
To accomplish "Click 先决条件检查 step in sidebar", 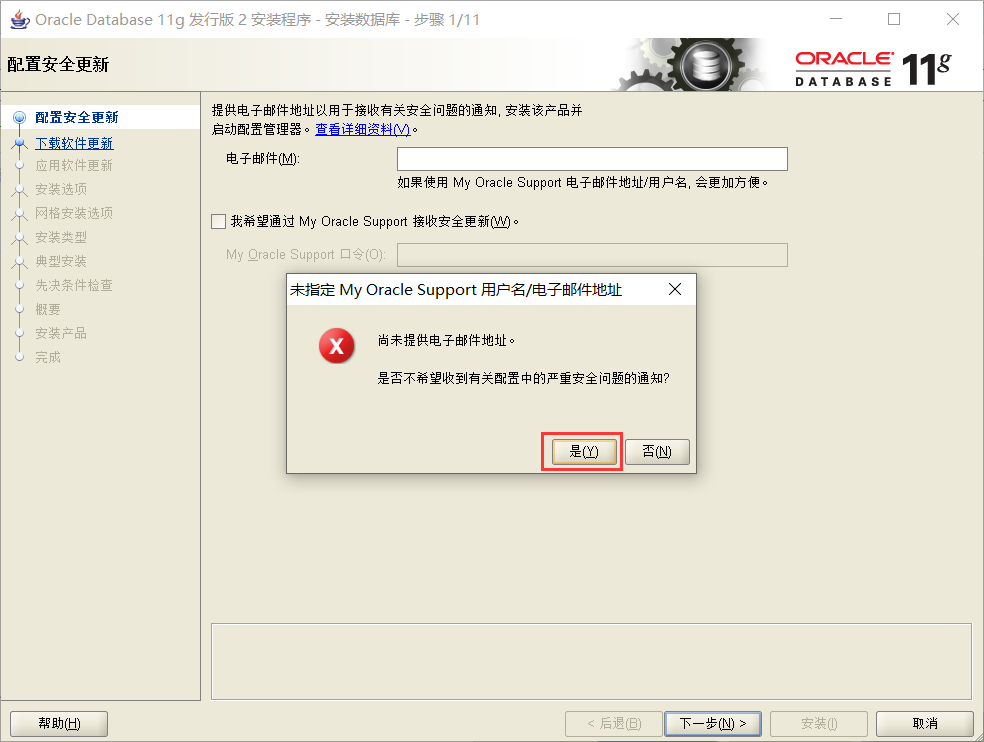I will [x=74, y=285].
